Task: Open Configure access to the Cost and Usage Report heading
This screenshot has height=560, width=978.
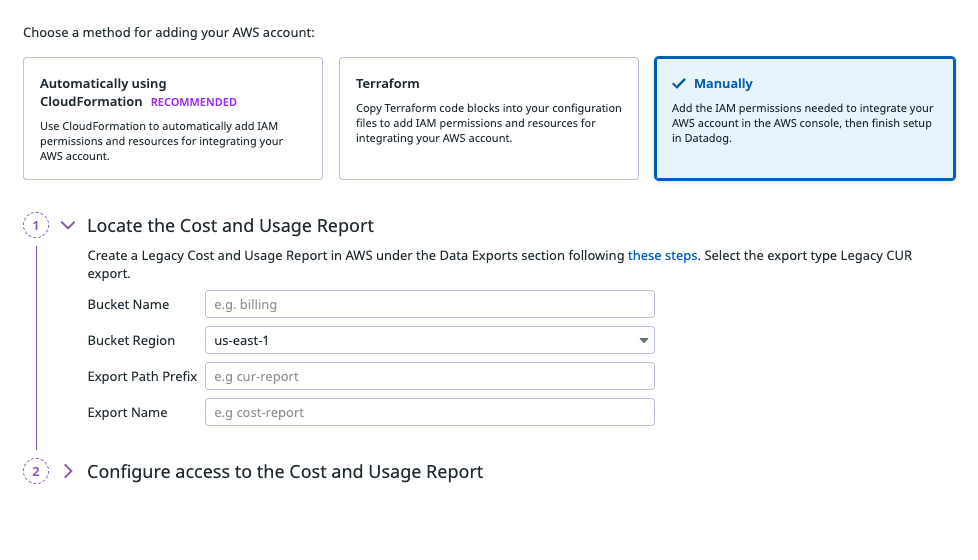Action: [285, 472]
